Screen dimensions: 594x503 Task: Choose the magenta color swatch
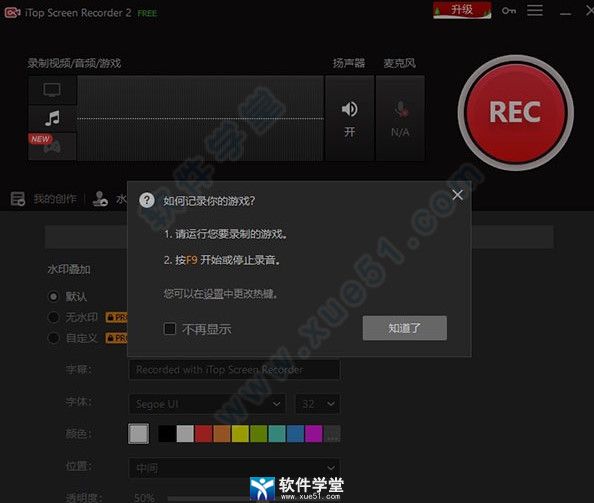313,434
